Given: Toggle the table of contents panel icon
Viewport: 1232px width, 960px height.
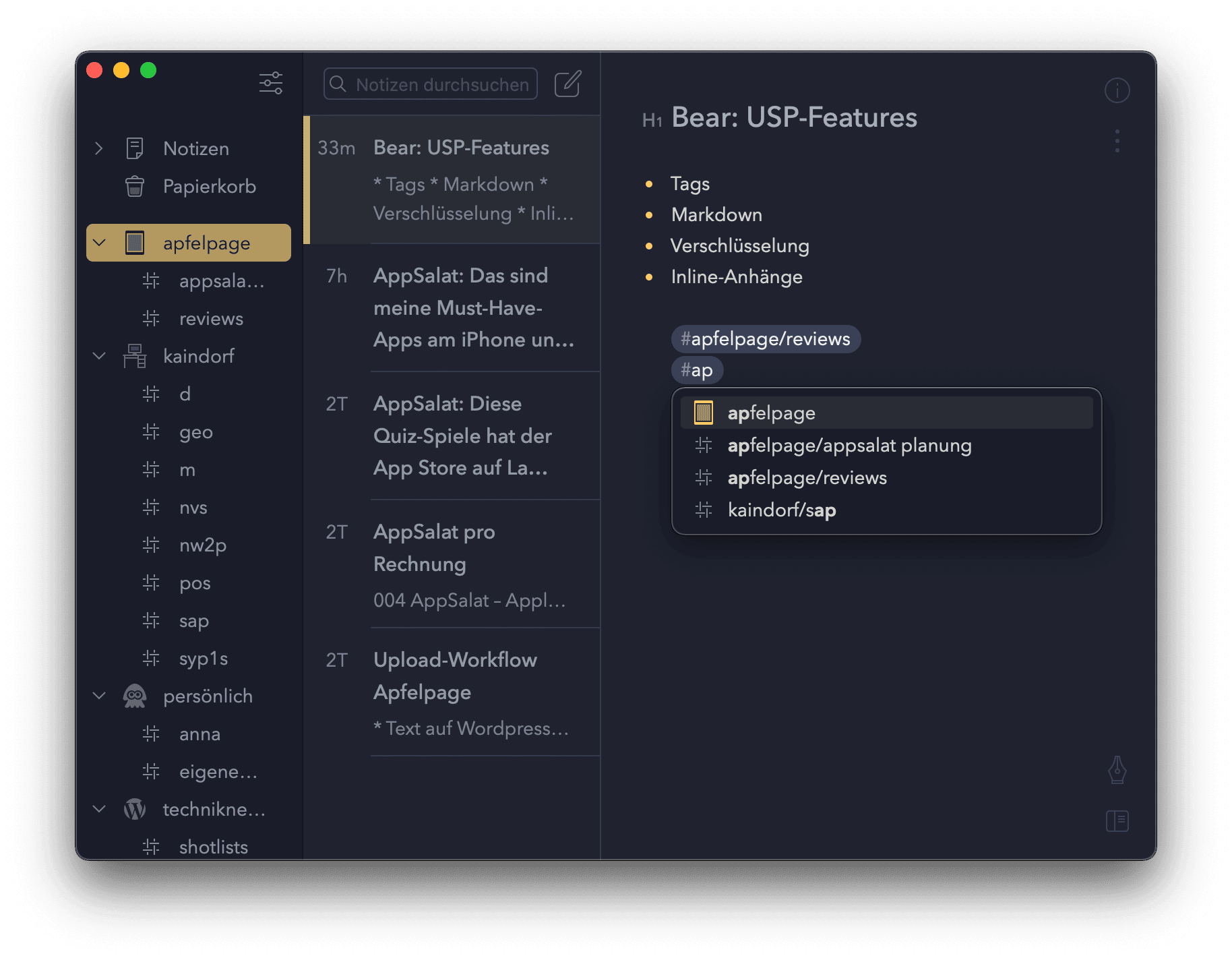Looking at the screenshot, I should [x=1117, y=820].
